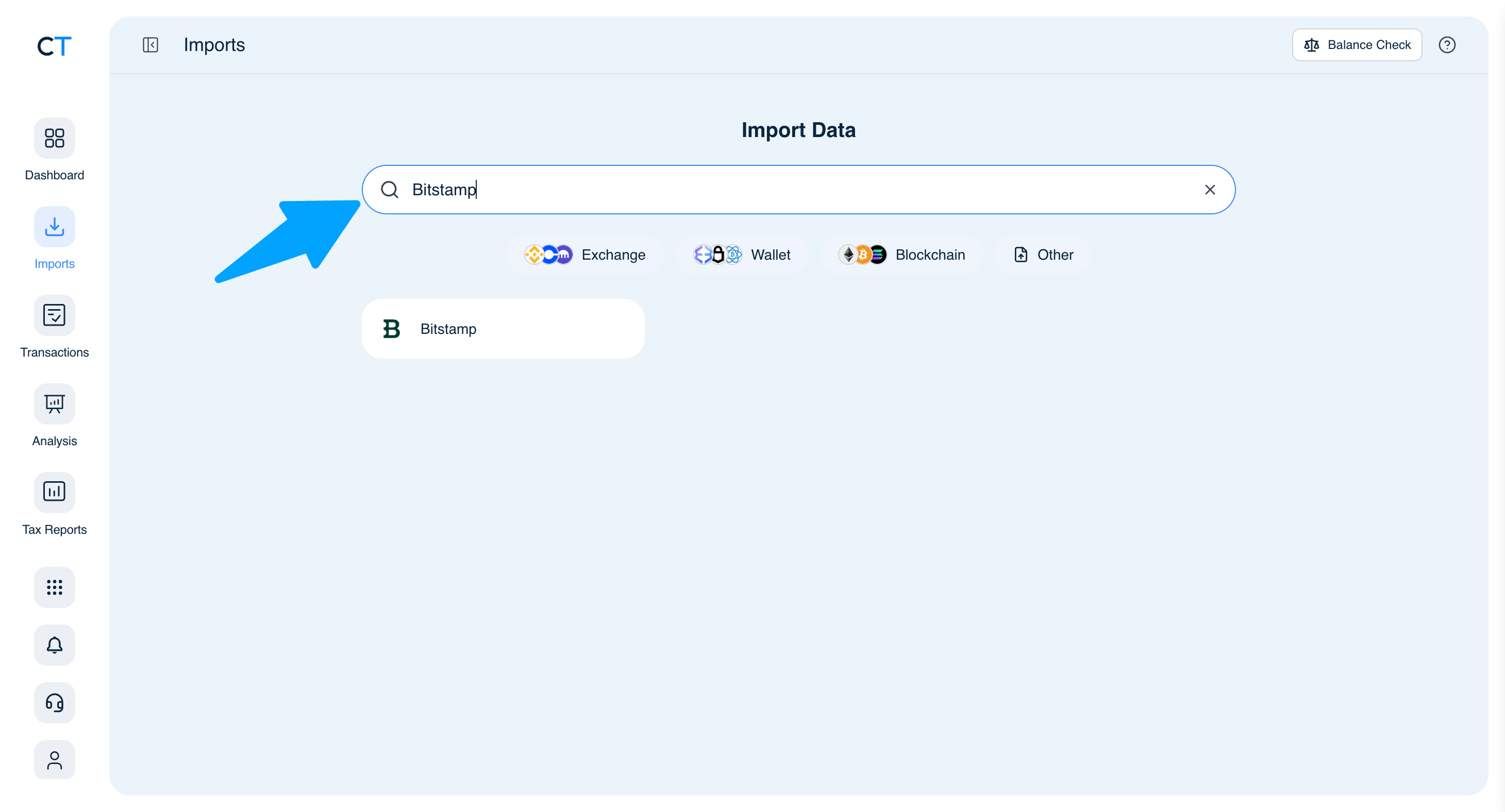Image resolution: width=1505 pixels, height=812 pixels.
Task: Select the Bitstamp result card
Action: click(x=503, y=329)
